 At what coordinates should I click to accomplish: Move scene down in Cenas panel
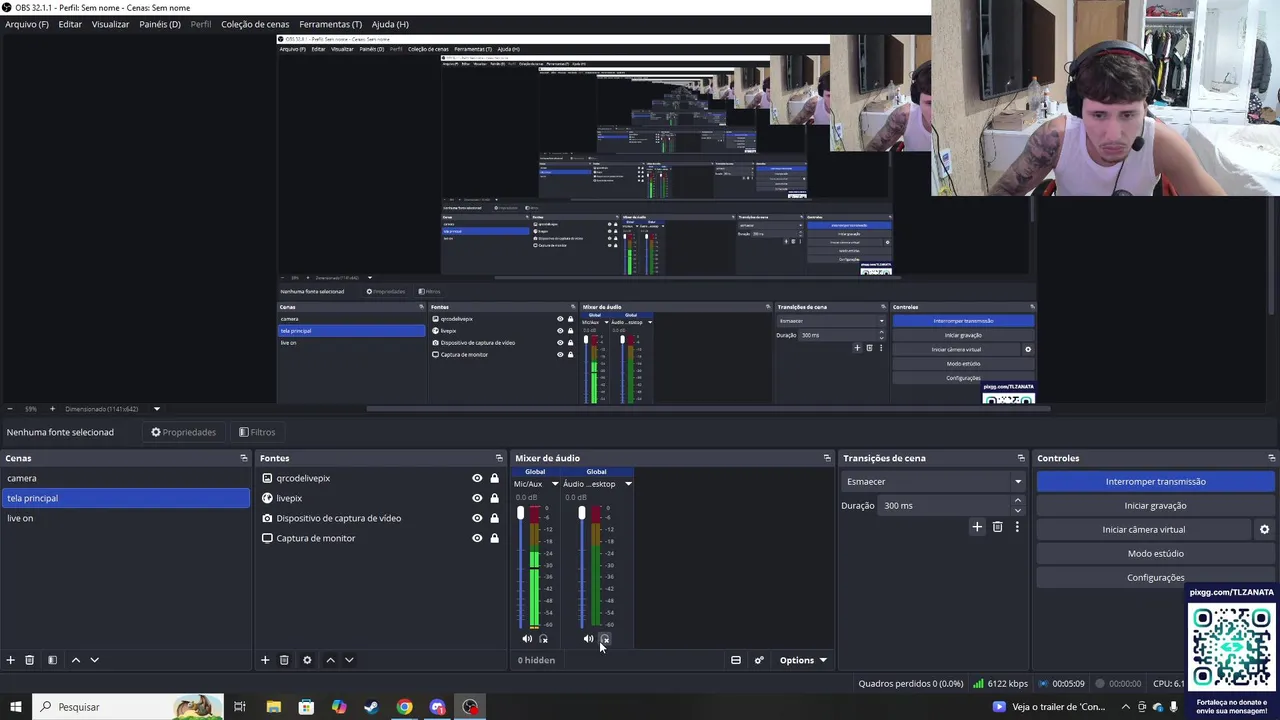pos(95,660)
